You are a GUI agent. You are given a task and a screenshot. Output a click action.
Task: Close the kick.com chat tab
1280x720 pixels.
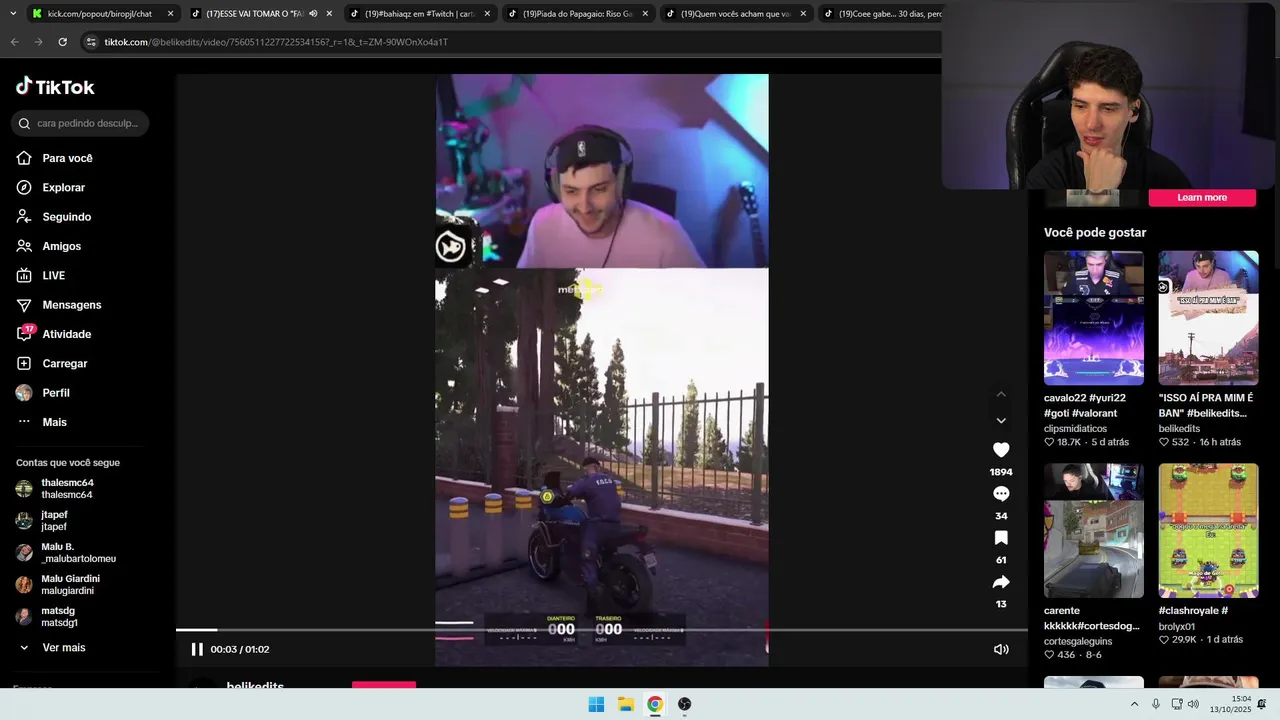coord(170,14)
